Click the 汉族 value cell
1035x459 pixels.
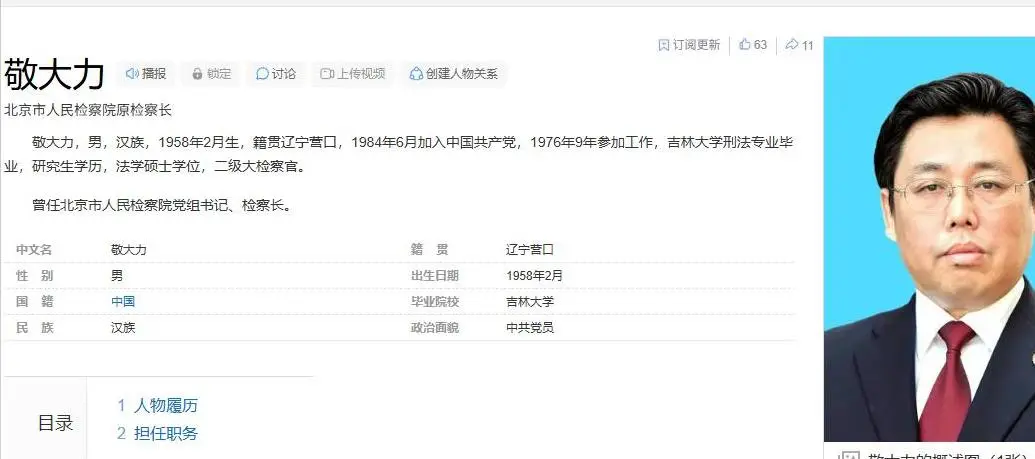tap(123, 328)
